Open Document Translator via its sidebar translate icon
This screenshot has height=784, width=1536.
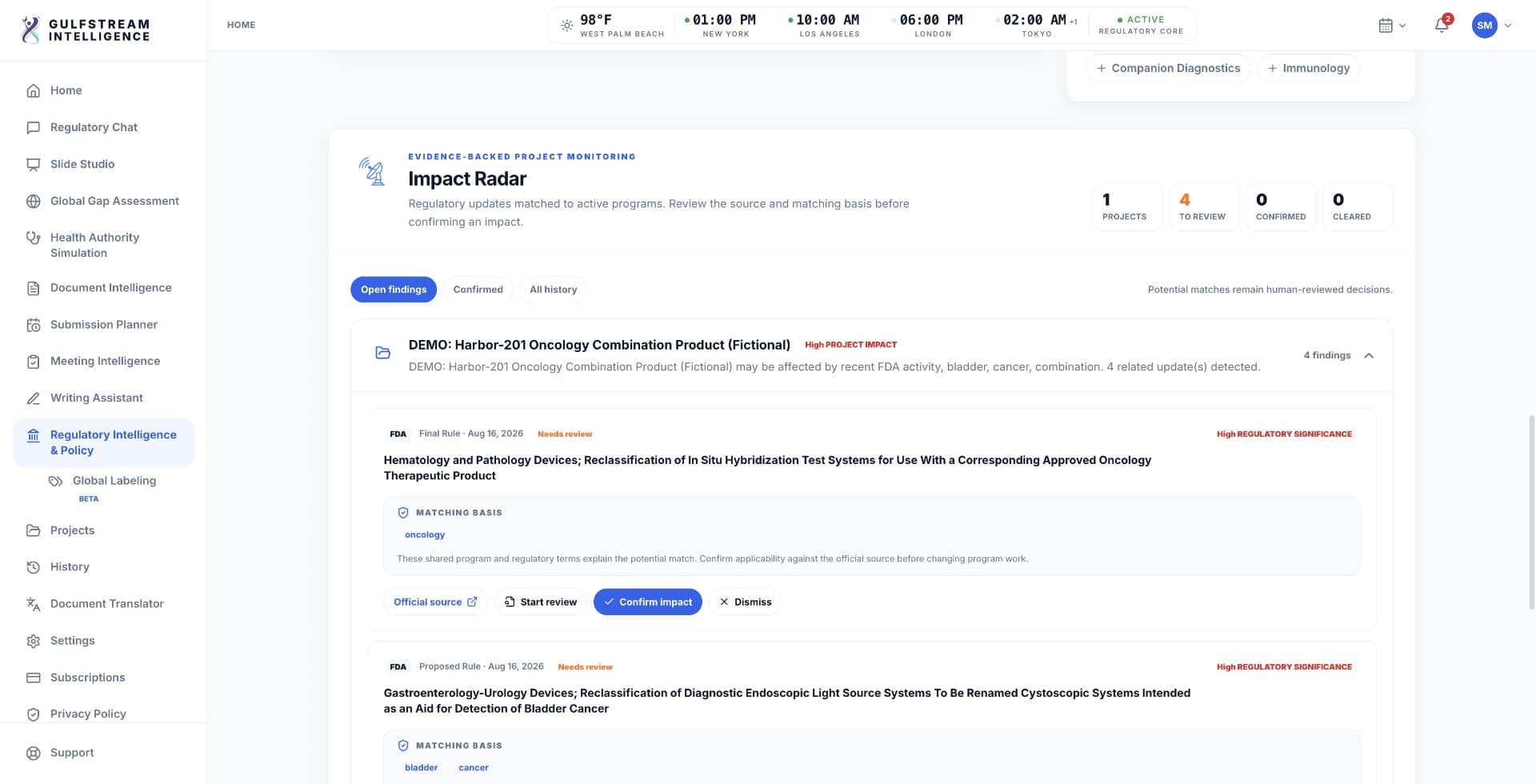[x=34, y=604]
